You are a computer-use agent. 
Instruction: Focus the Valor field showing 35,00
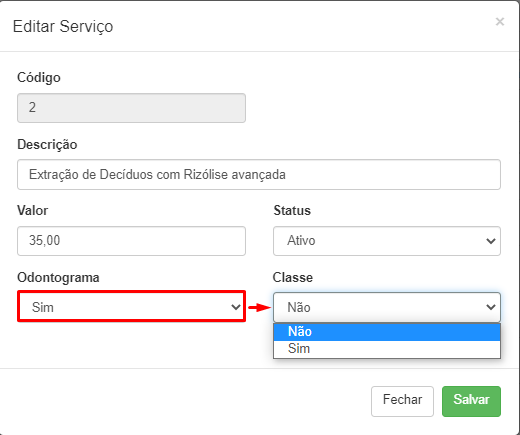point(131,241)
